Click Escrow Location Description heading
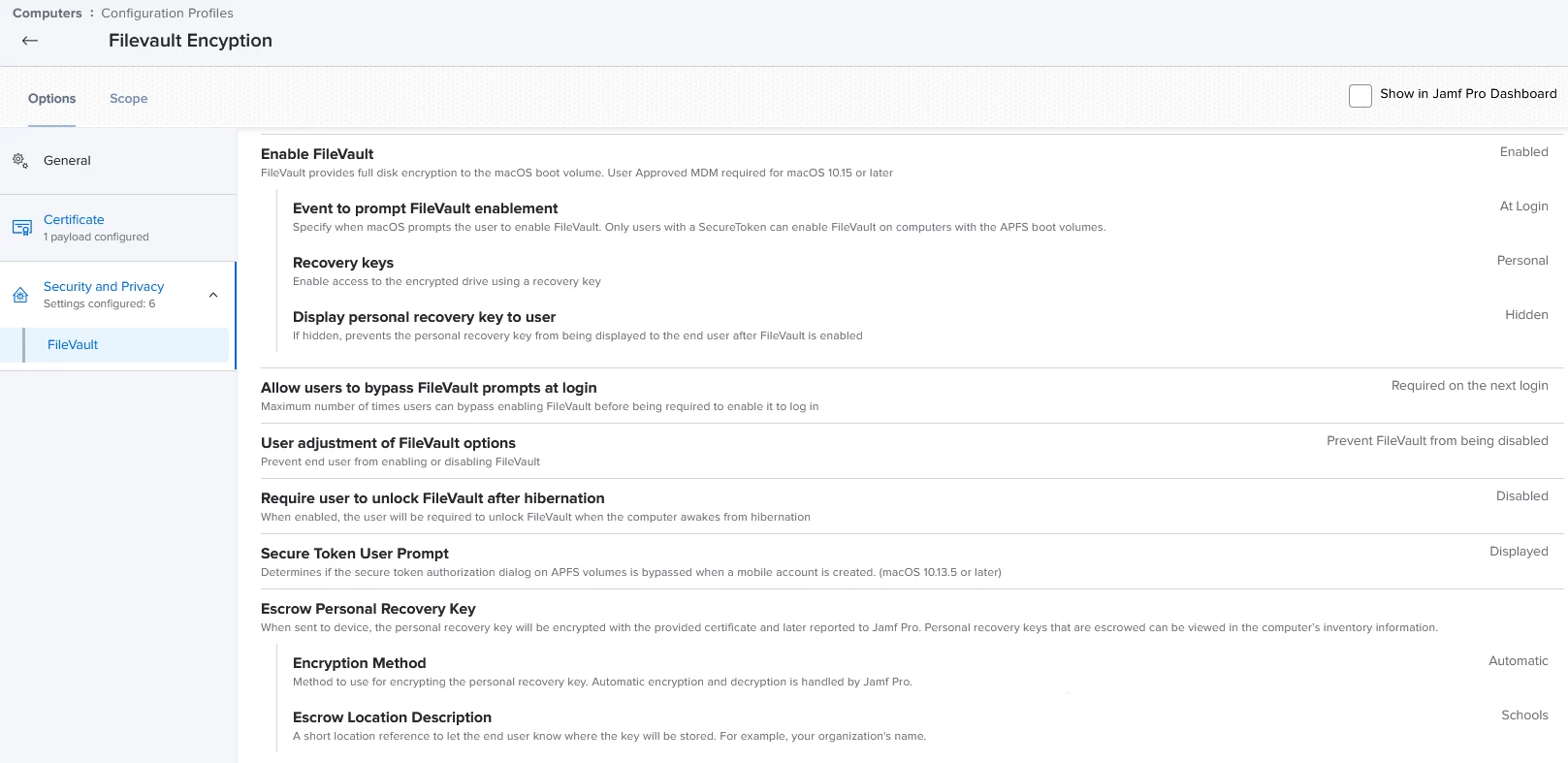The height and width of the screenshot is (763, 1568). [392, 717]
